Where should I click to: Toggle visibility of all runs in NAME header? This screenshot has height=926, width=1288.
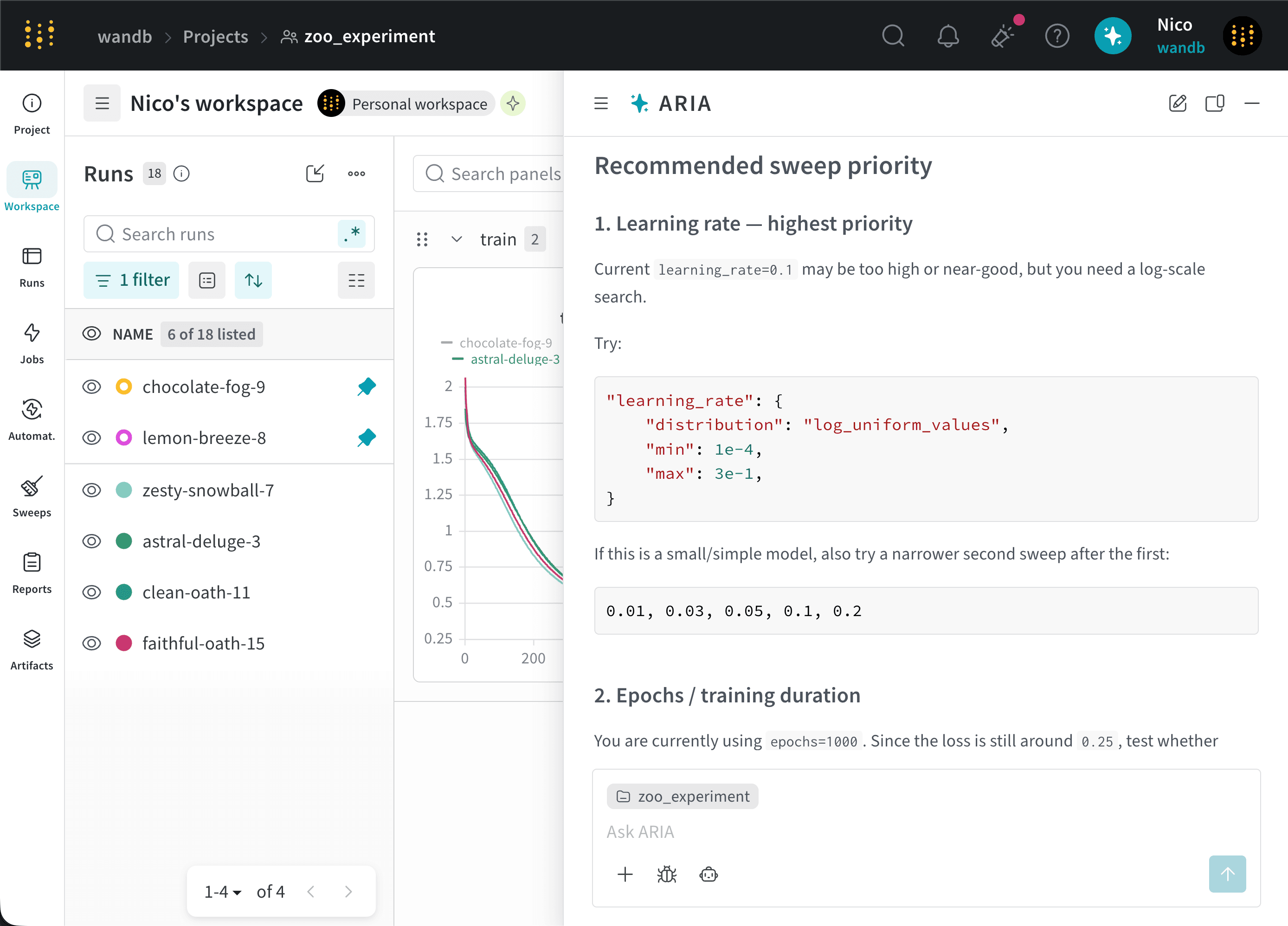click(91, 334)
